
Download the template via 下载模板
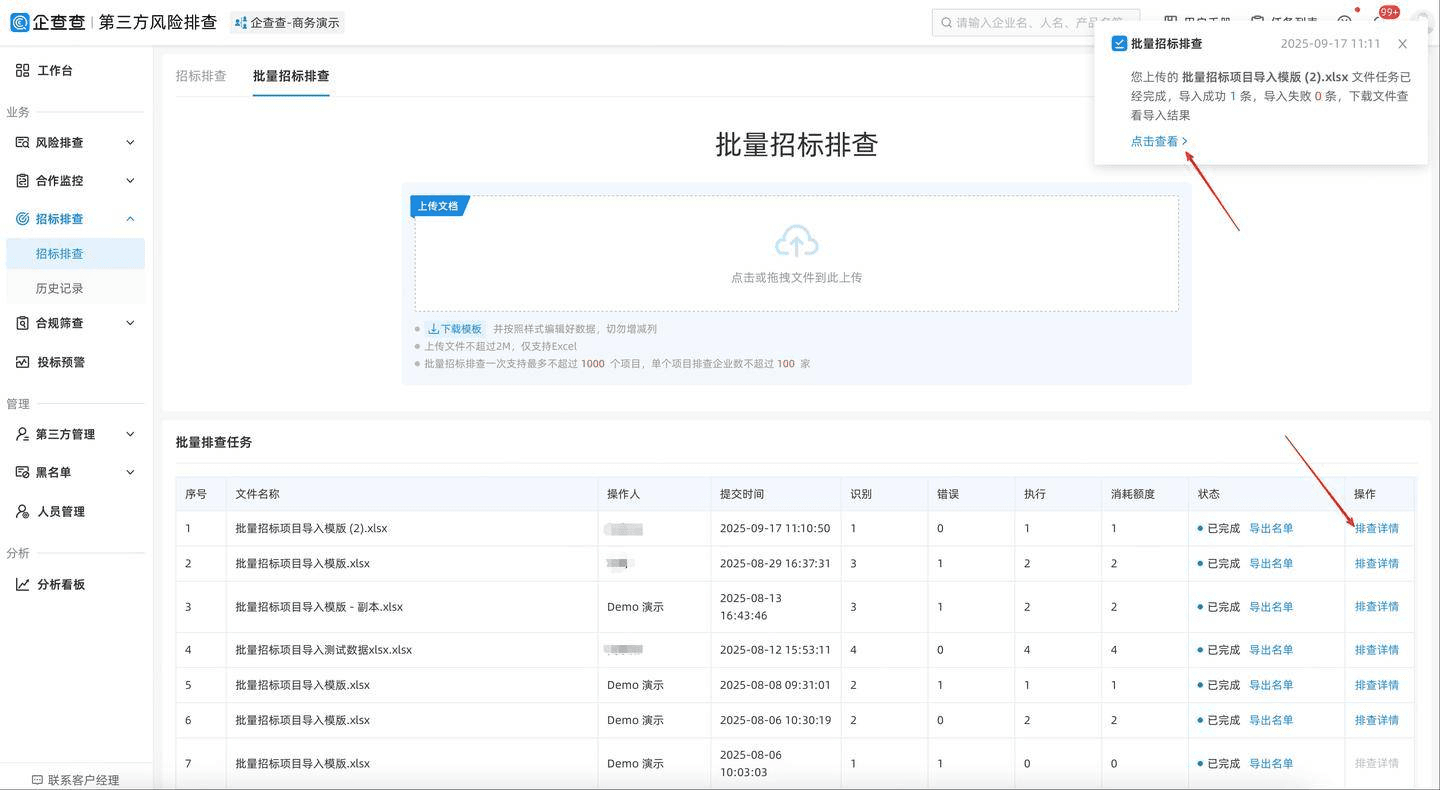(455, 329)
